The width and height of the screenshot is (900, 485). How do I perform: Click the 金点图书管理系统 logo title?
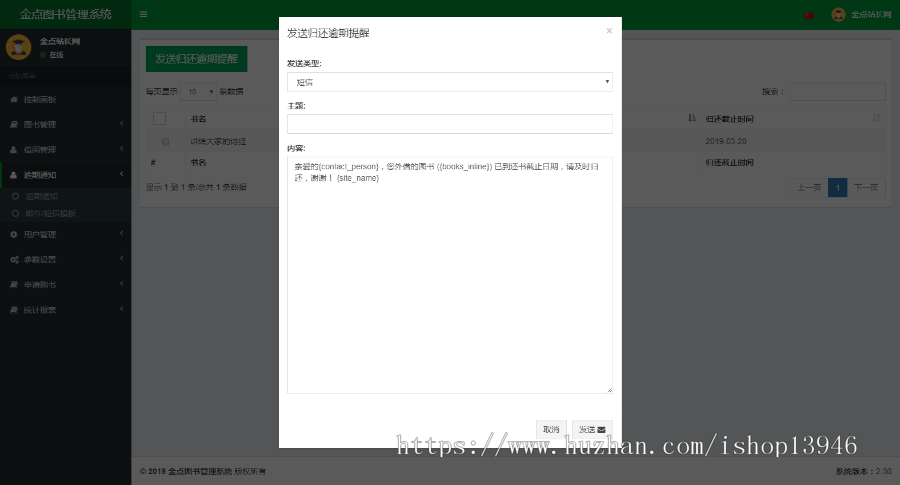[65, 14]
